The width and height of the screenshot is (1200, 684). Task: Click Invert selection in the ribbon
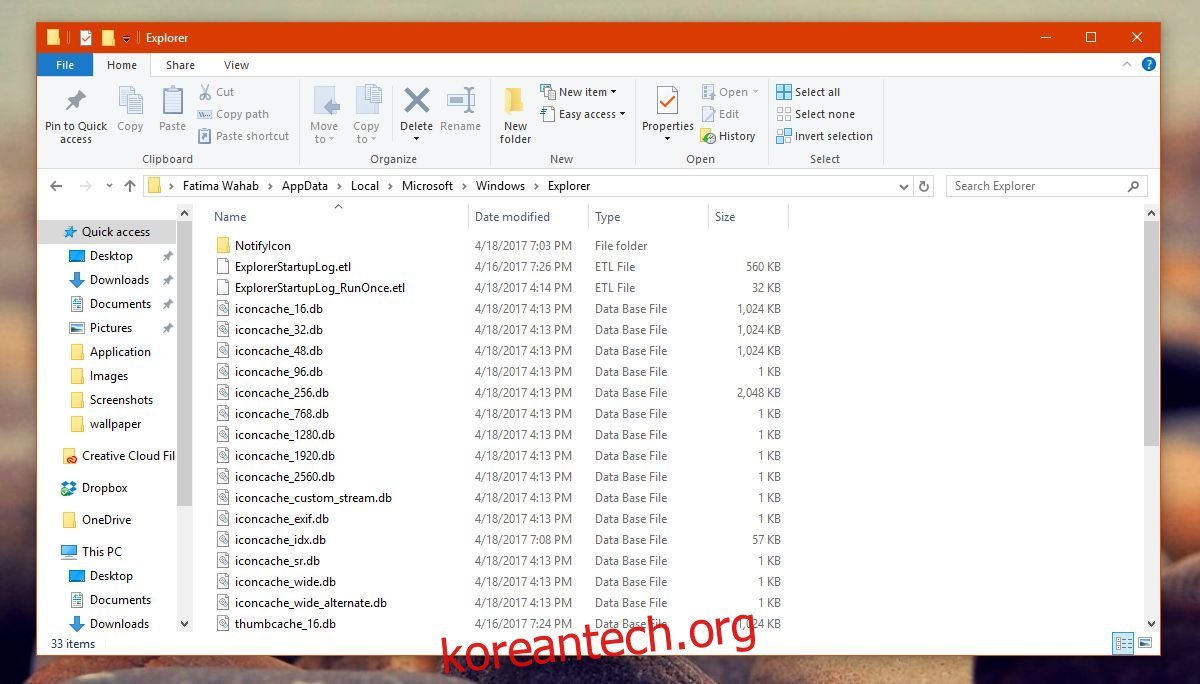[824, 136]
